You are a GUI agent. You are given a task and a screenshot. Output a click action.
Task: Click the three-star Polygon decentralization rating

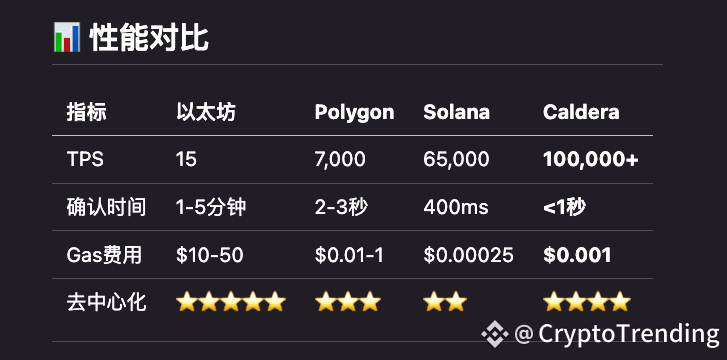pos(348,302)
